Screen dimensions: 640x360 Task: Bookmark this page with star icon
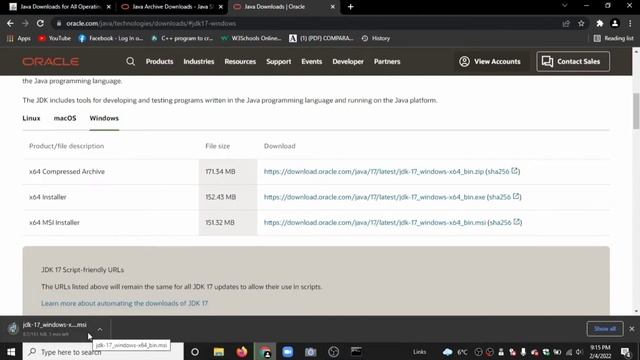coord(581,24)
